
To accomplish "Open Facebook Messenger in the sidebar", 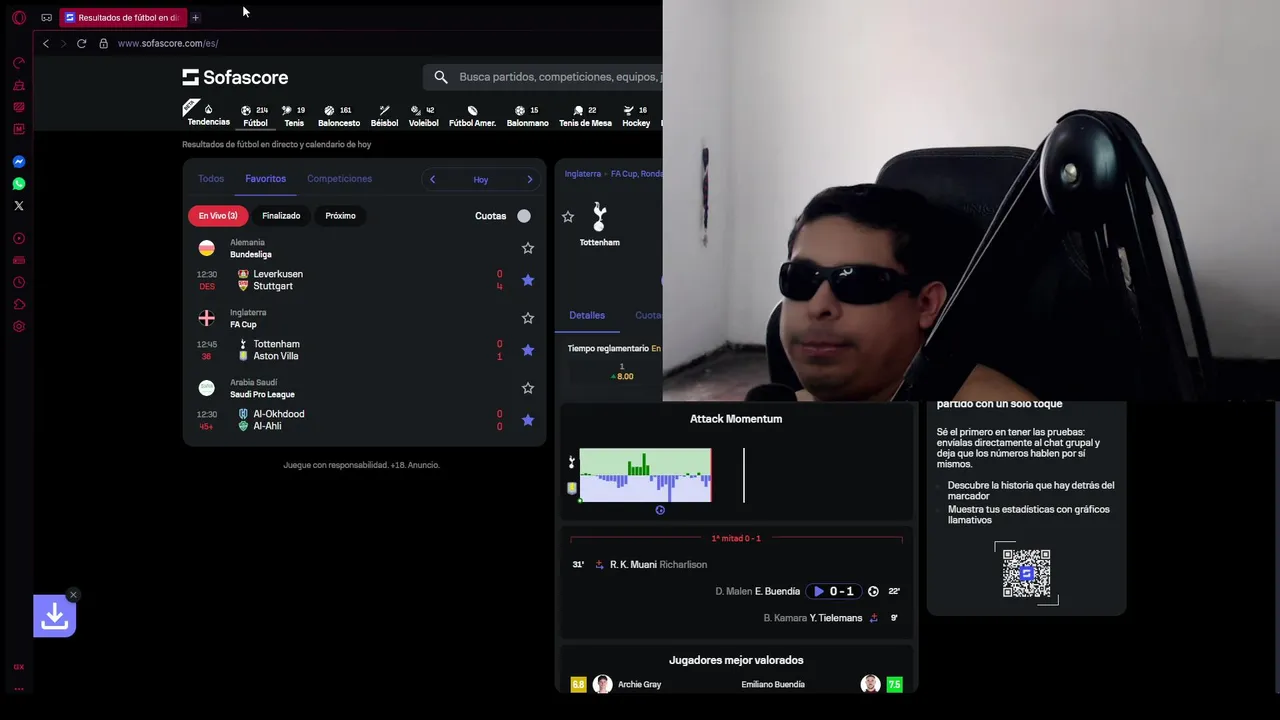I will tap(18, 162).
